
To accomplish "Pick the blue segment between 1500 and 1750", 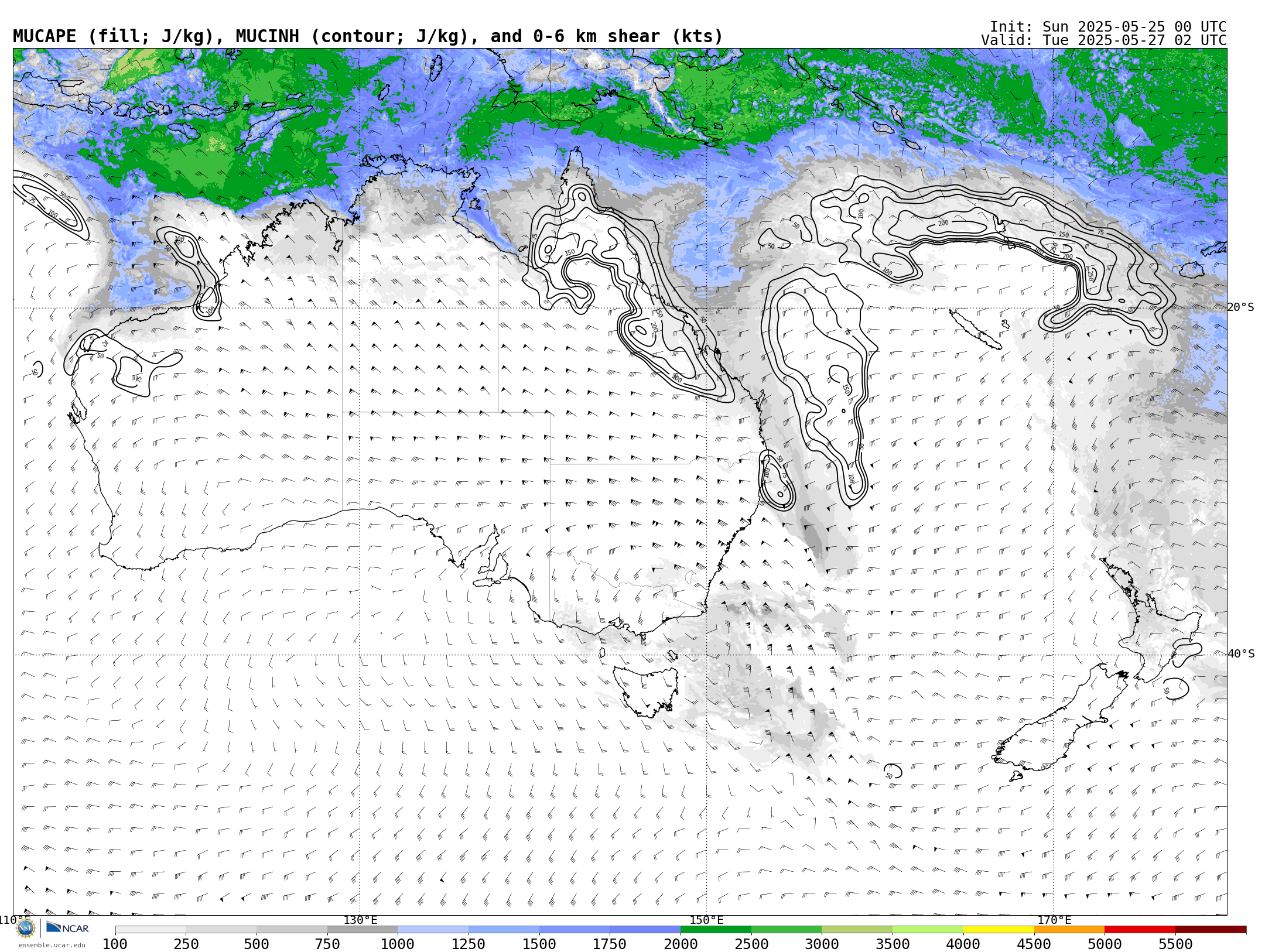I will pos(575,930).
